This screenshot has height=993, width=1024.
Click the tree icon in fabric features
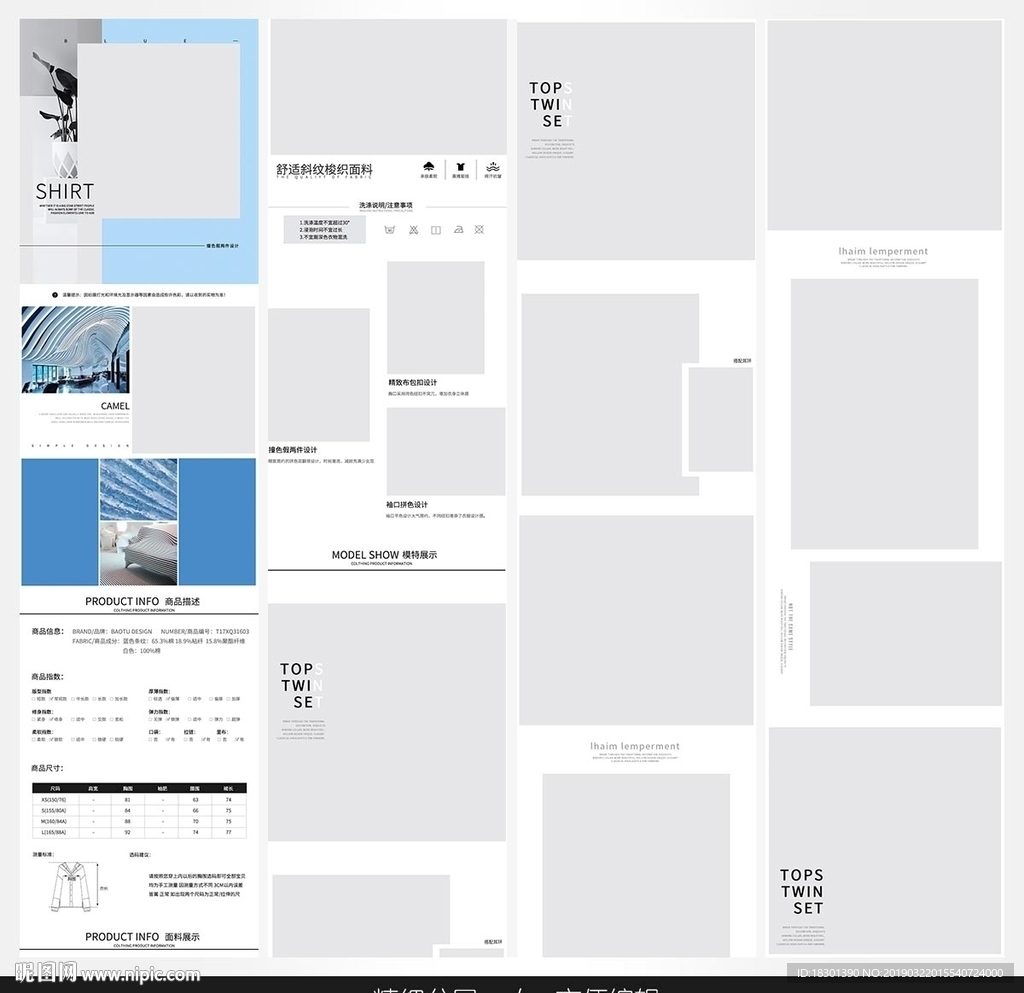click(x=428, y=167)
